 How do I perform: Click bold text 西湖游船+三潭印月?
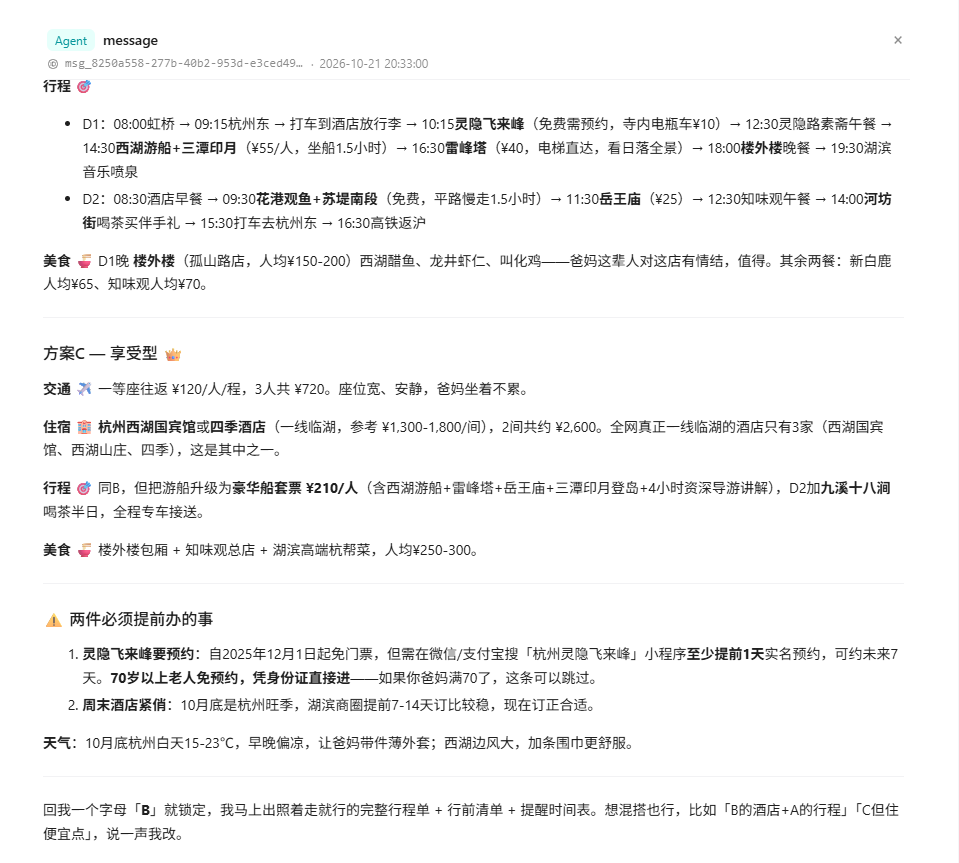pyautogui.click(x=176, y=148)
